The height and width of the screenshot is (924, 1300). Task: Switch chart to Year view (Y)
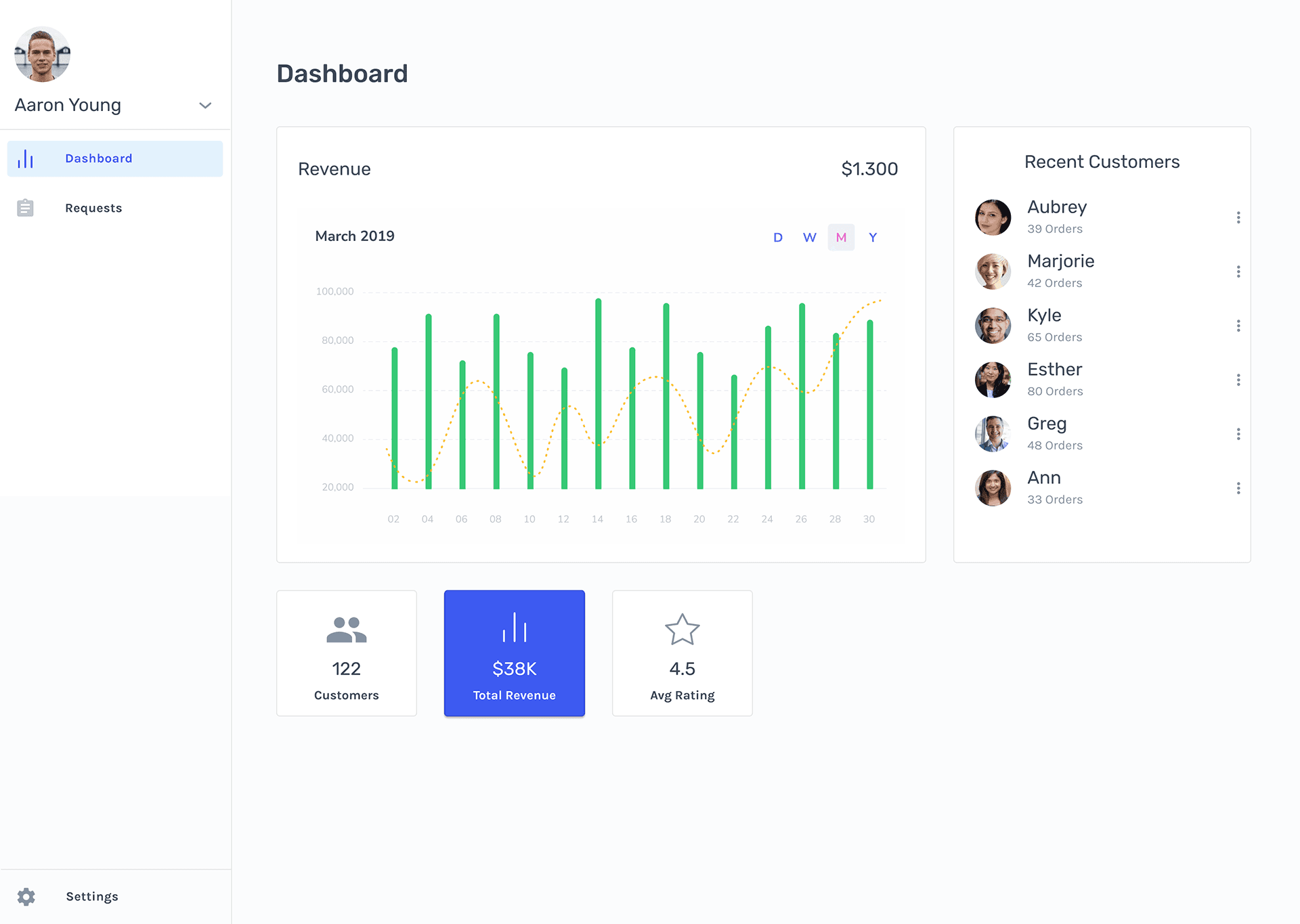tap(873, 238)
